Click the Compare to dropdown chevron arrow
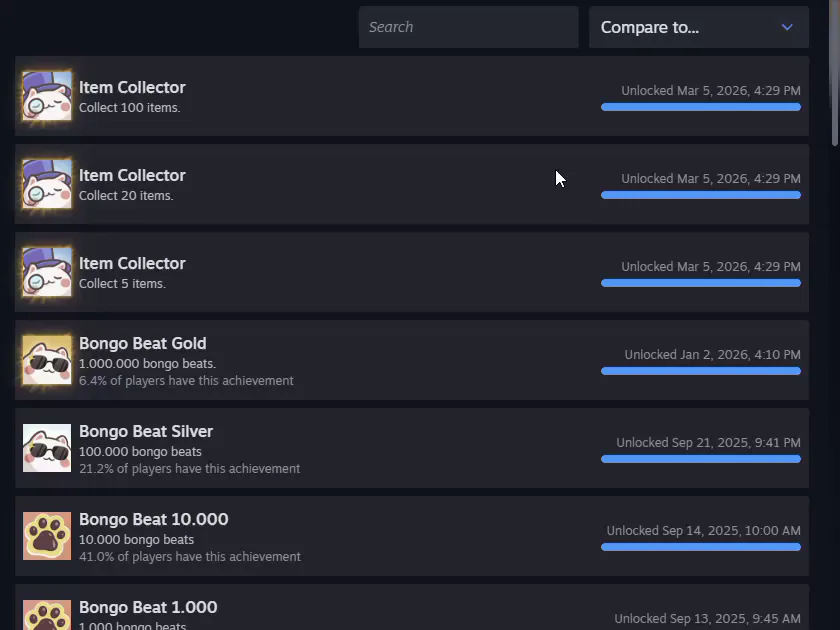This screenshot has height=630, width=840. coord(787,27)
